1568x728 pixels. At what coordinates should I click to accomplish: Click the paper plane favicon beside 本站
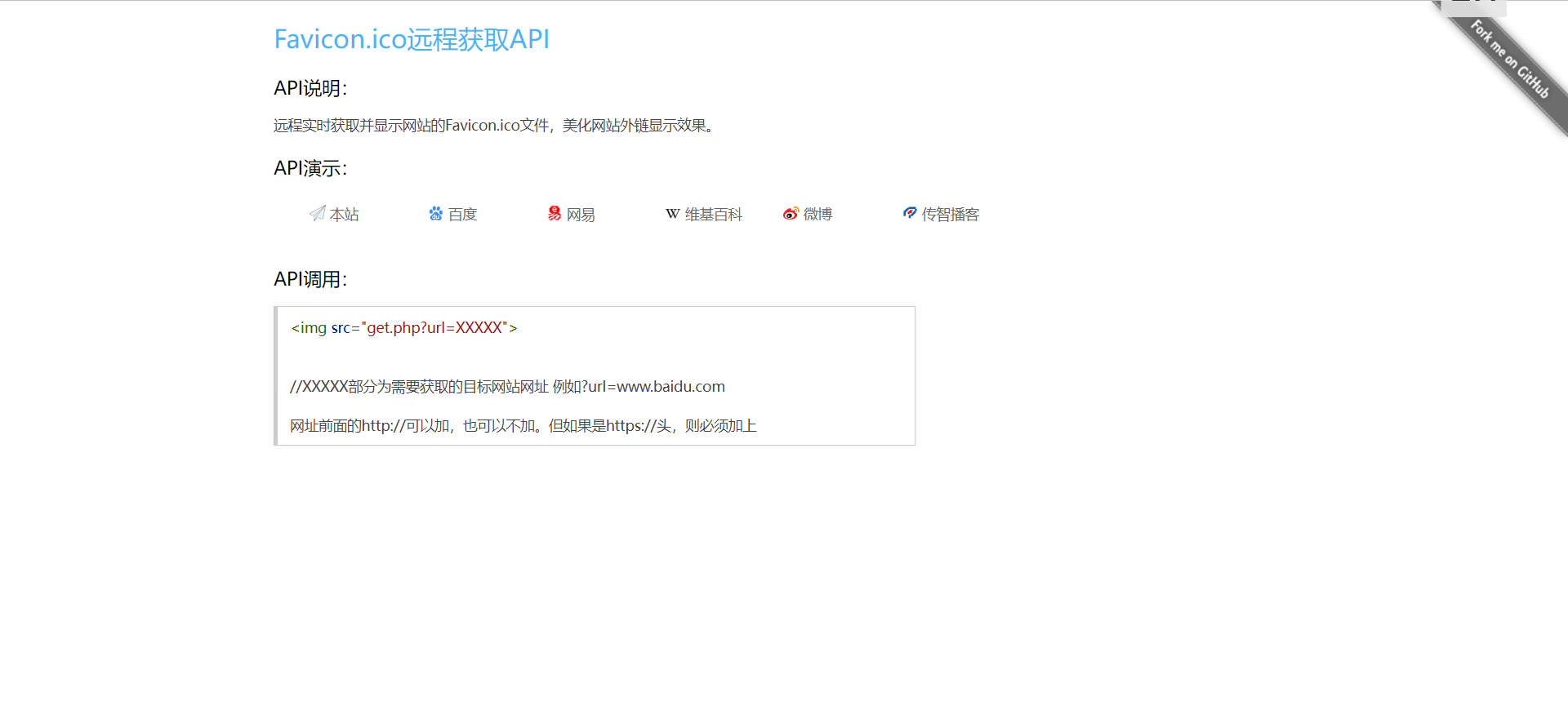318,213
